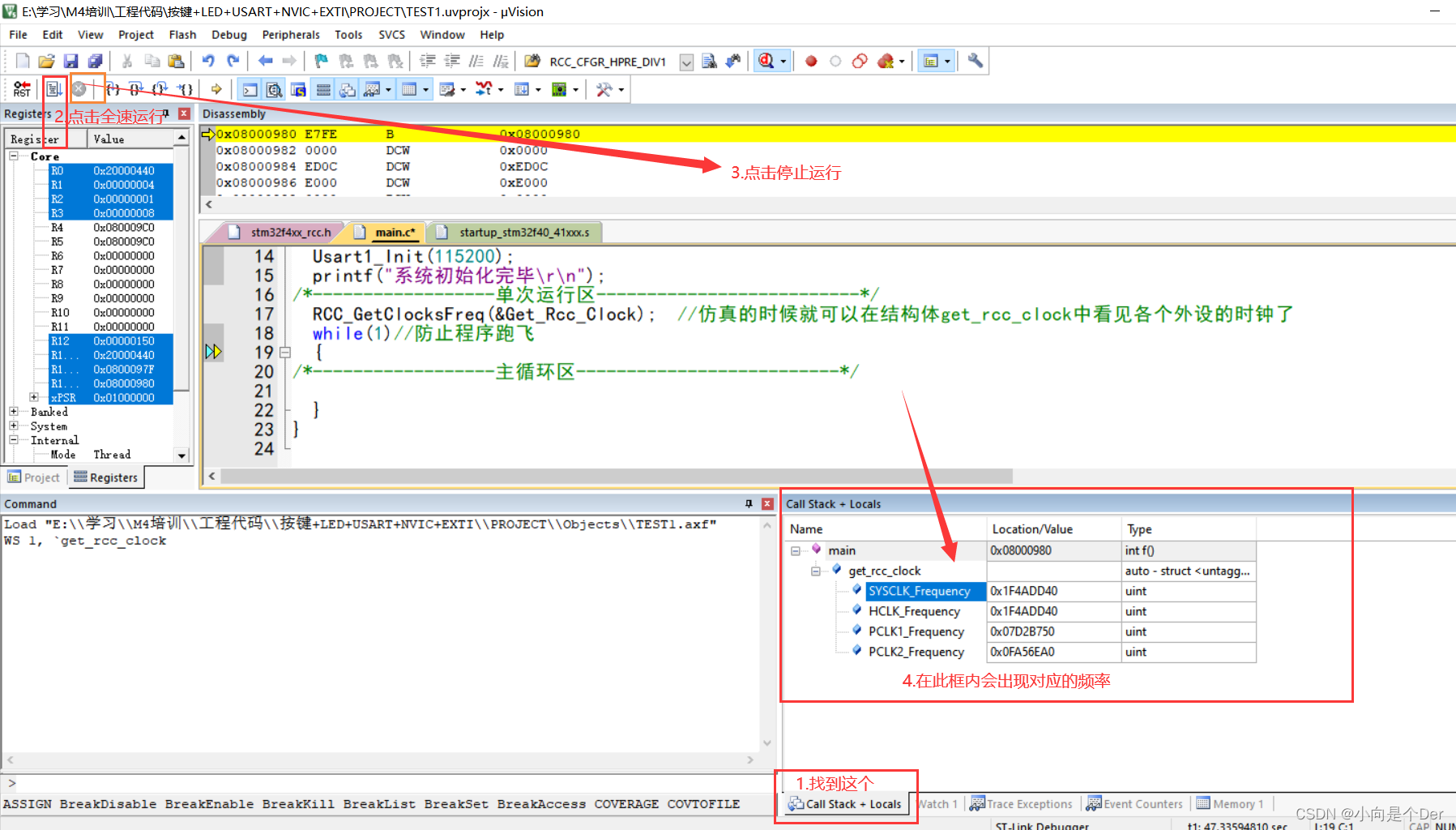The width and height of the screenshot is (1456, 830).
Task: Step into one line
Action: (113, 89)
